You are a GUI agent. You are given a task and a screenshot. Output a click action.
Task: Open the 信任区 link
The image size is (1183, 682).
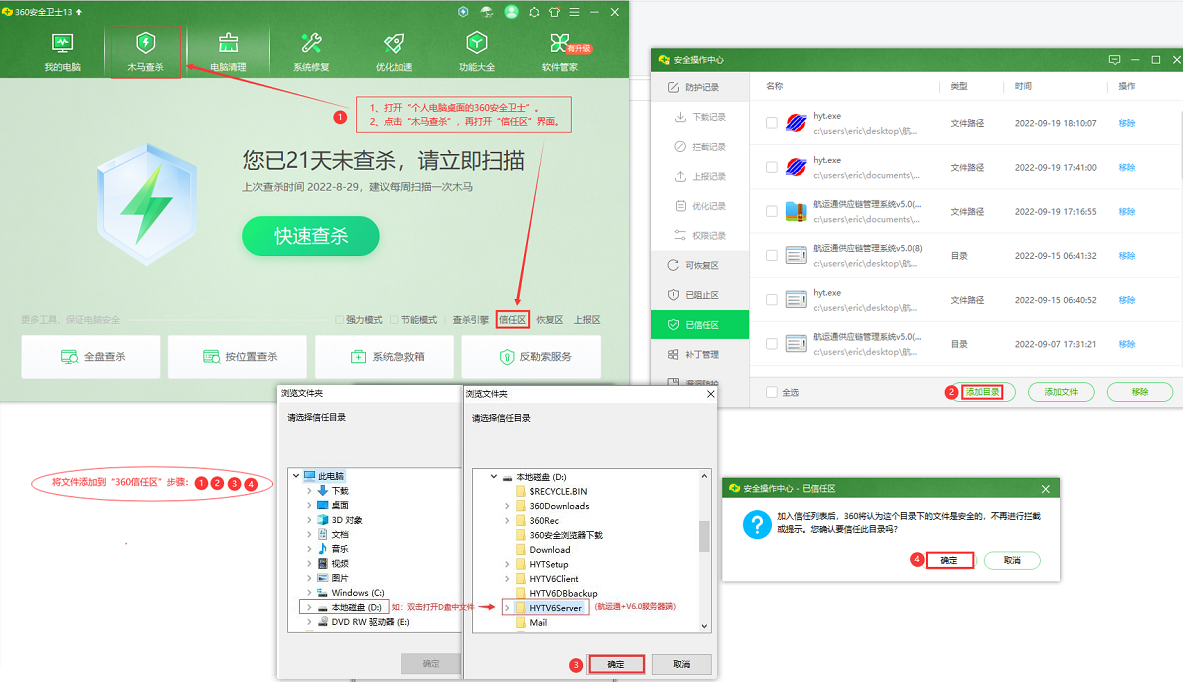513,320
